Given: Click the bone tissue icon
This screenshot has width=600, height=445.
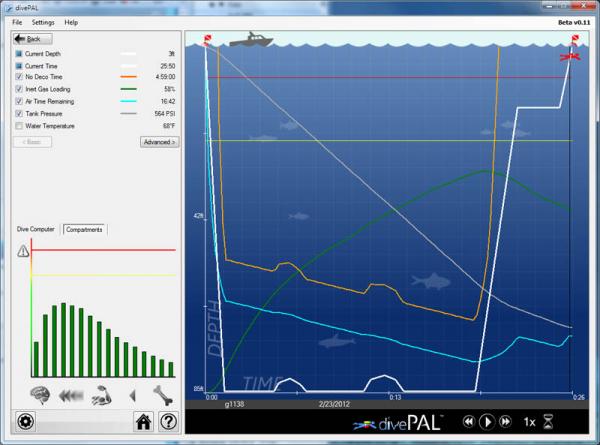Looking at the screenshot, I should (163, 395).
